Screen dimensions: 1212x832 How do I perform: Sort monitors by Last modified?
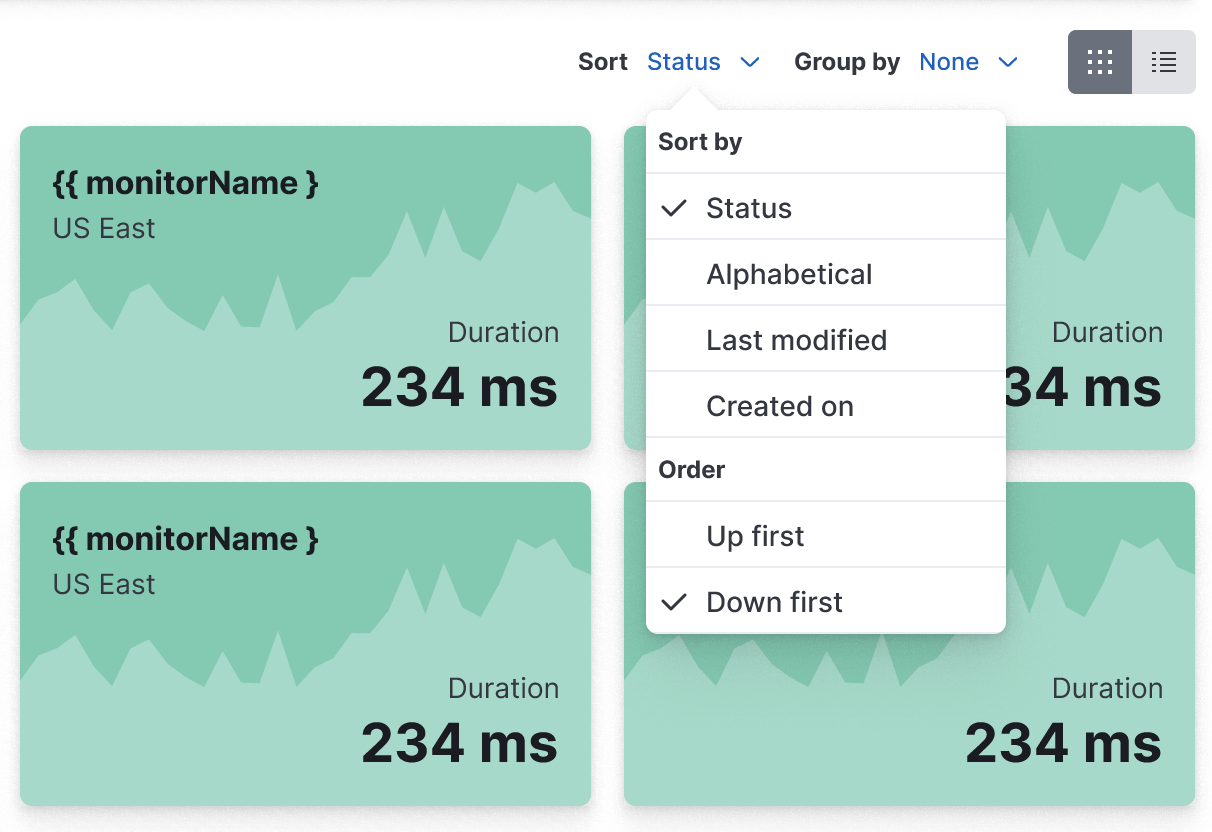coord(796,339)
